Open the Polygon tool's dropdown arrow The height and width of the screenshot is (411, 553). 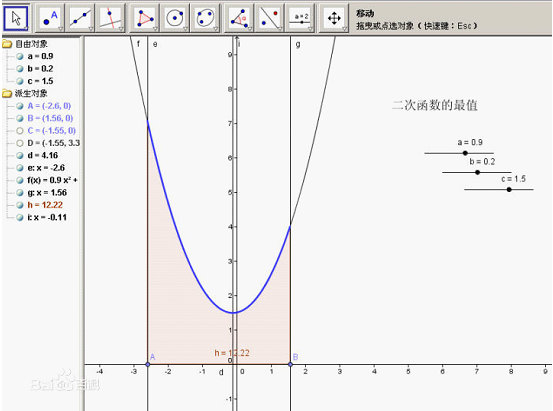pos(154,29)
